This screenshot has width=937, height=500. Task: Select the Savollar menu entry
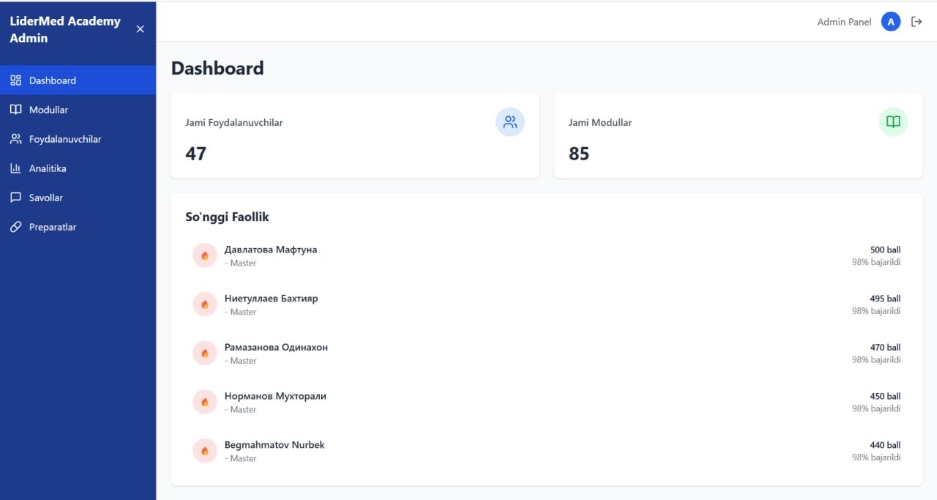tap(78, 197)
